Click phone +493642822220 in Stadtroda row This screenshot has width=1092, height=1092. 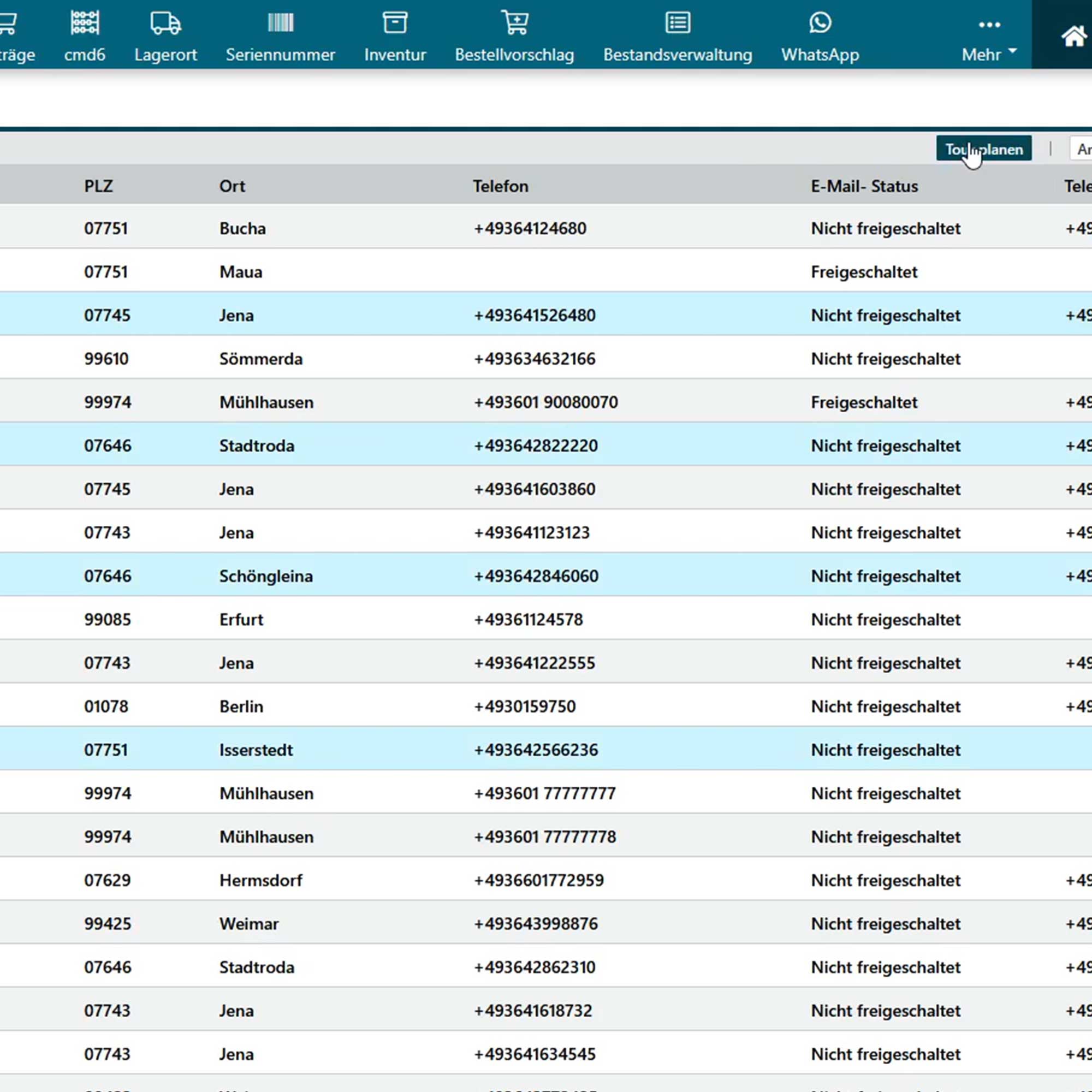(536, 446)
